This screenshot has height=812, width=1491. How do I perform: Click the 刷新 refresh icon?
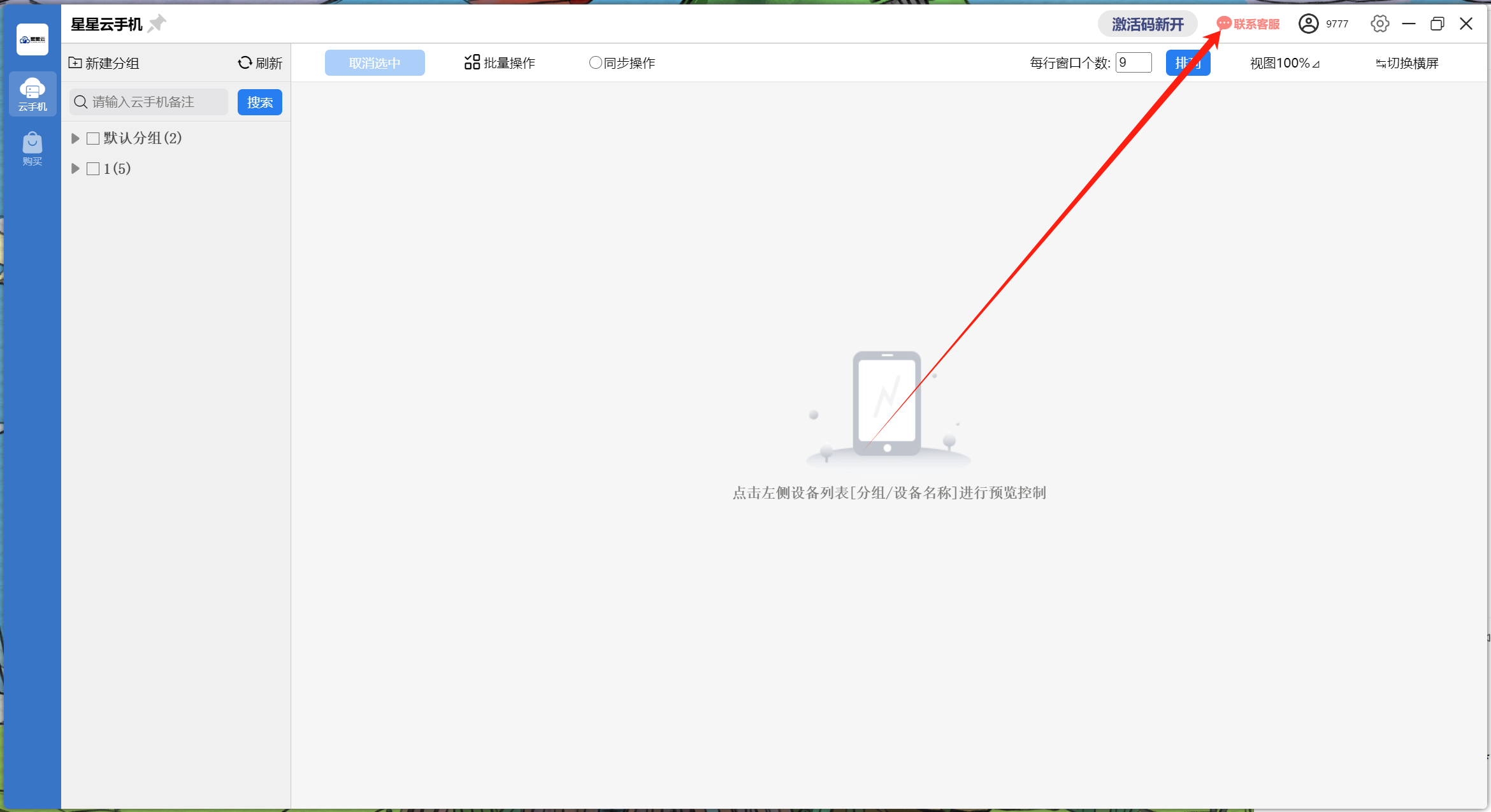point(245,62)
